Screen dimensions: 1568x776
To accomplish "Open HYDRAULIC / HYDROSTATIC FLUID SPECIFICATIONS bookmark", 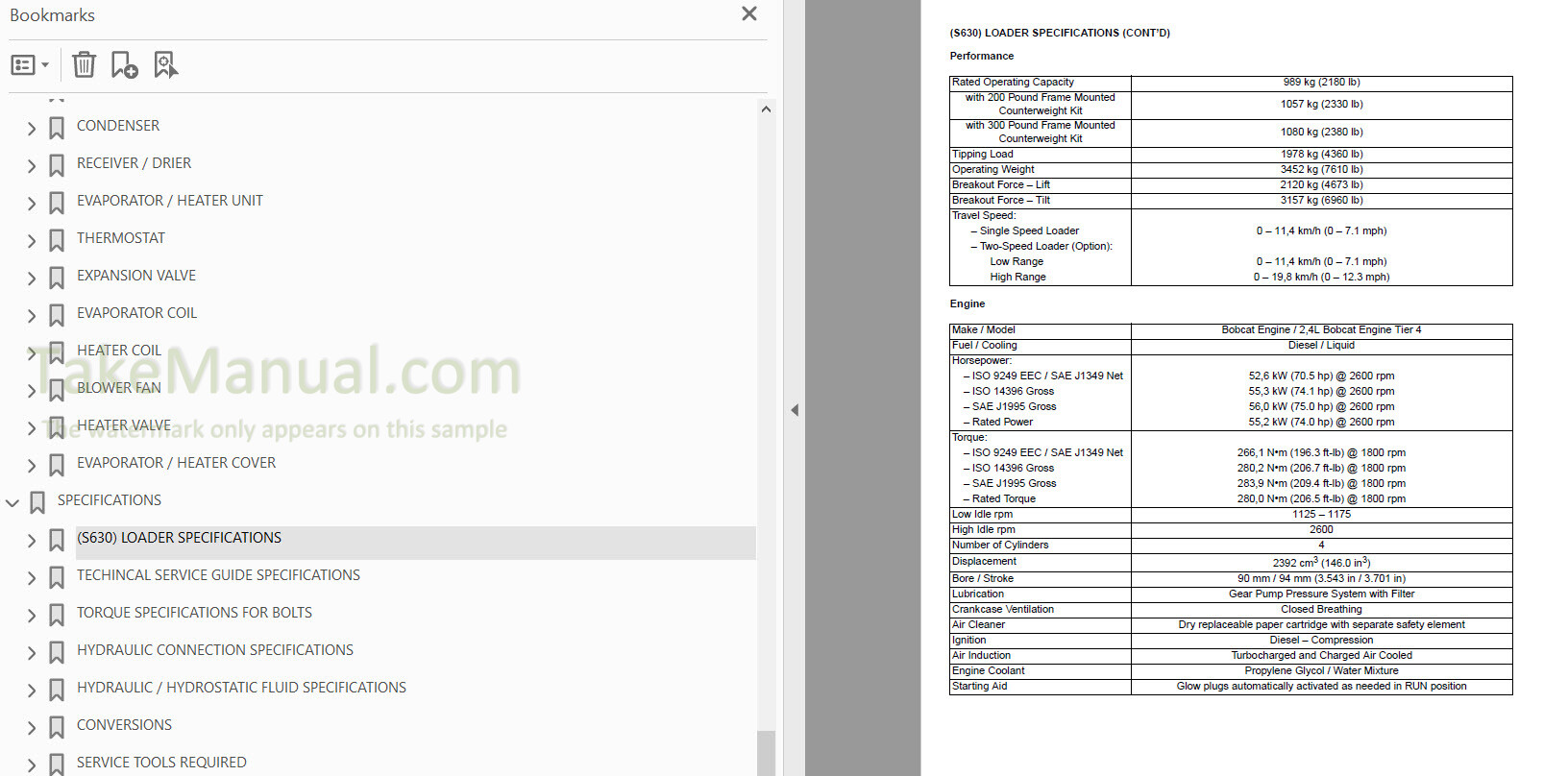I will [x=241, y=688].
